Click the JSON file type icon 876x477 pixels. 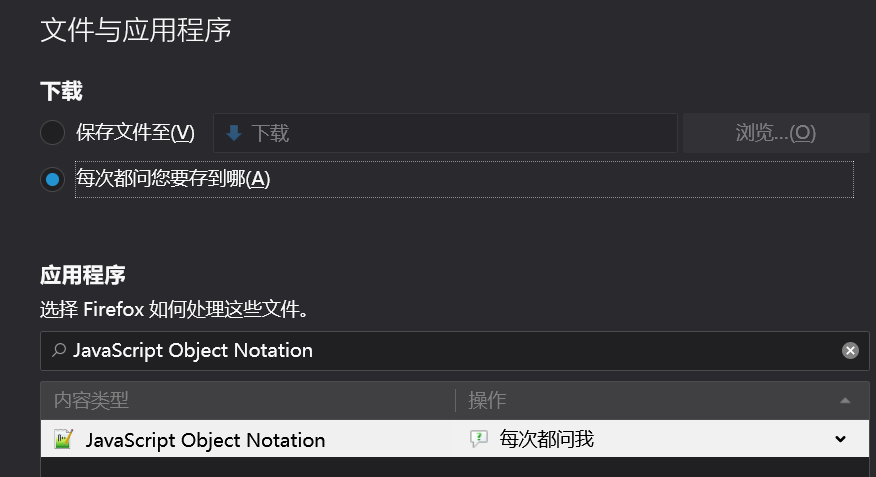coord(64,439)
